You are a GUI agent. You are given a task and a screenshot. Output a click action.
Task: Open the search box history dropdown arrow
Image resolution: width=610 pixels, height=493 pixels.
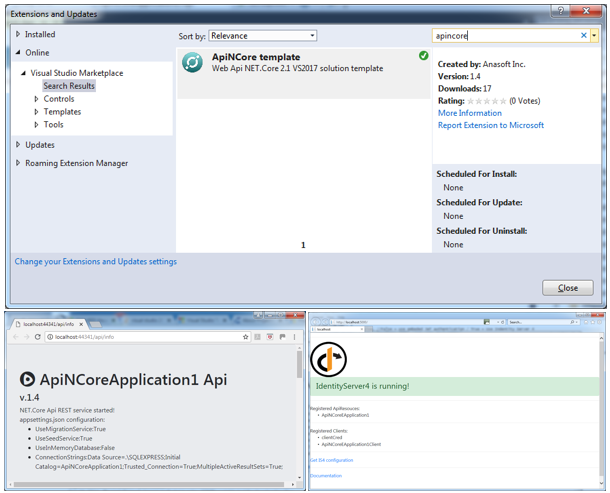click(594, 35)
